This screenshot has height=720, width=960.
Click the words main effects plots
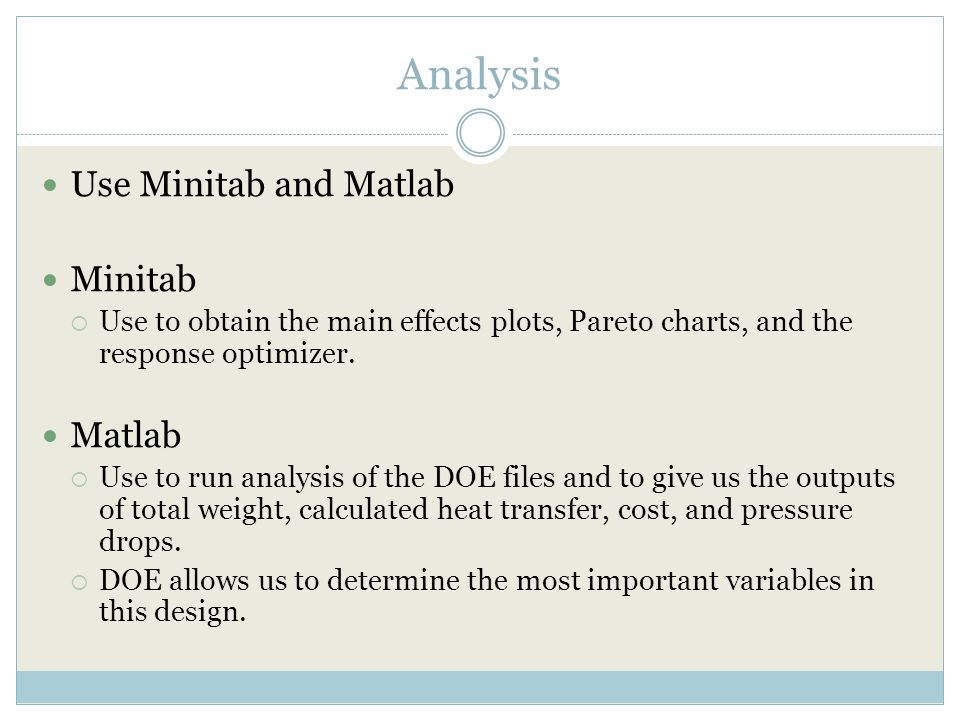[x=444, y=321]
